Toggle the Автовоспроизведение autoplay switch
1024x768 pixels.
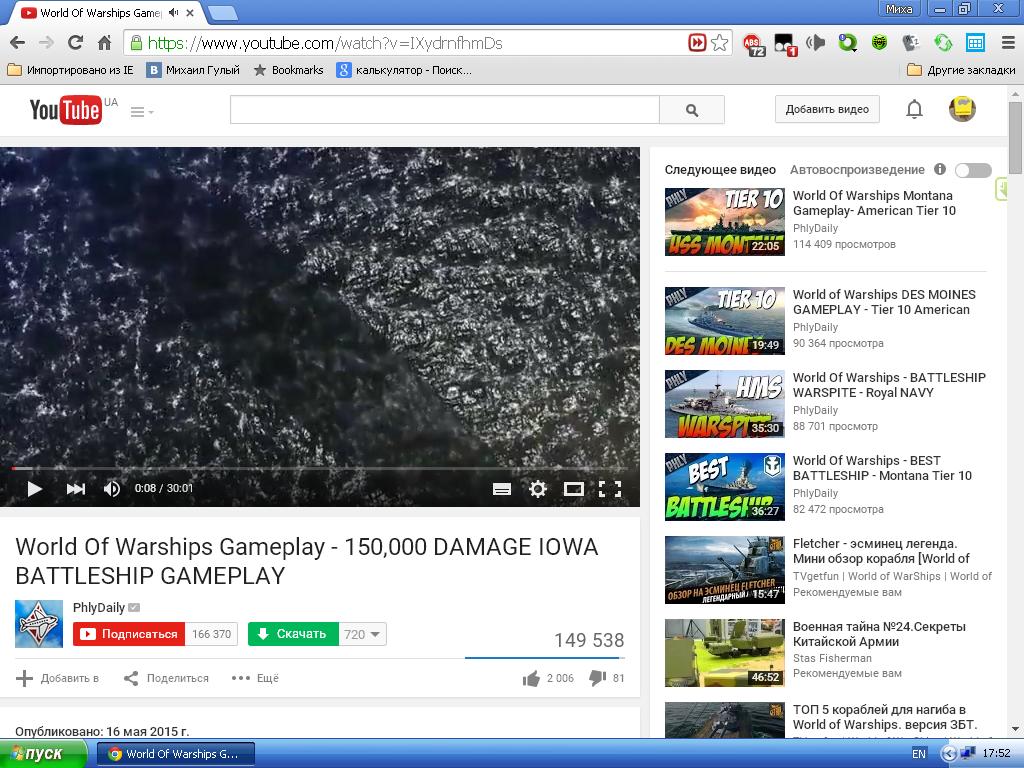click(x=973, y=170)
